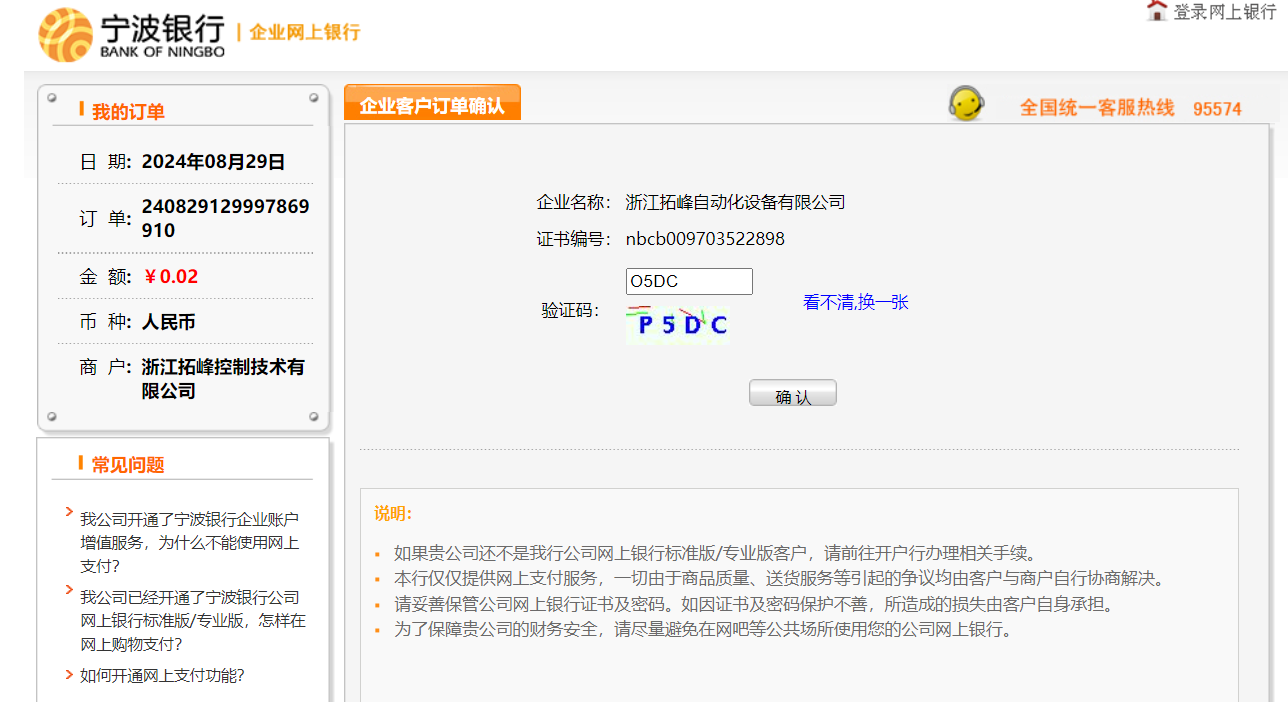Click the date 2024年08月29日

[x=214, y=162]
